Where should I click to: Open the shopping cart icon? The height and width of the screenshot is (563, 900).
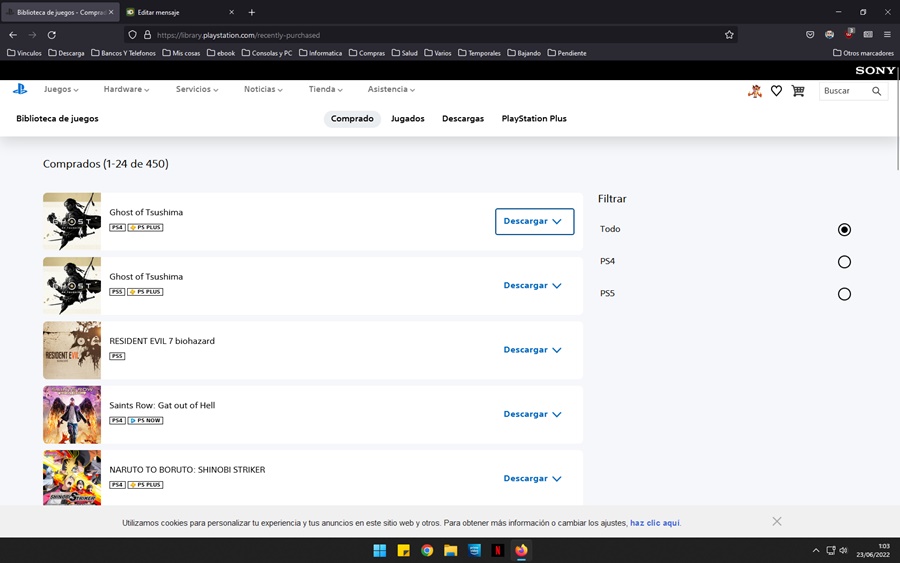coord(798,91)
